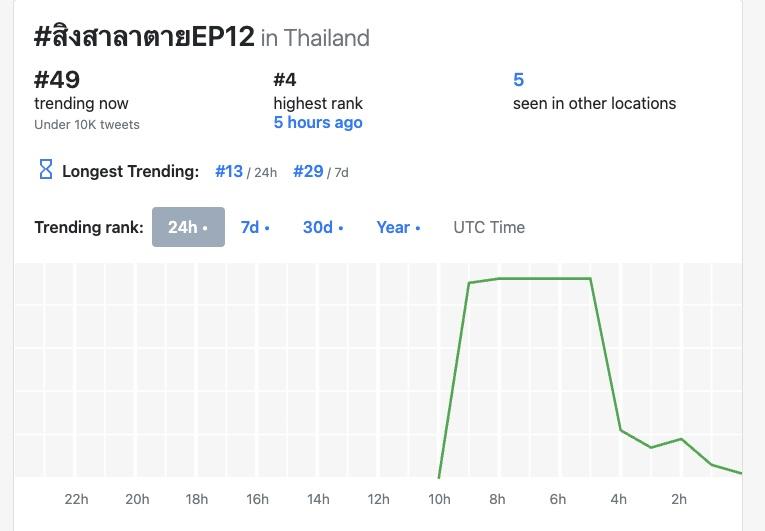Click the 4h mark on the chart axis

click(619, 499)
